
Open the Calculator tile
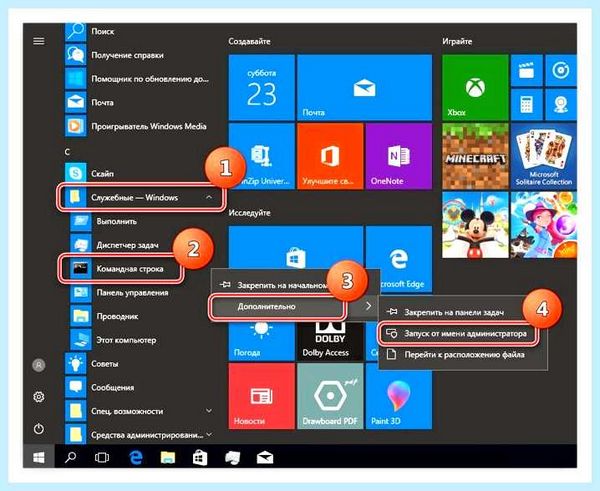[x=527, y=104]
